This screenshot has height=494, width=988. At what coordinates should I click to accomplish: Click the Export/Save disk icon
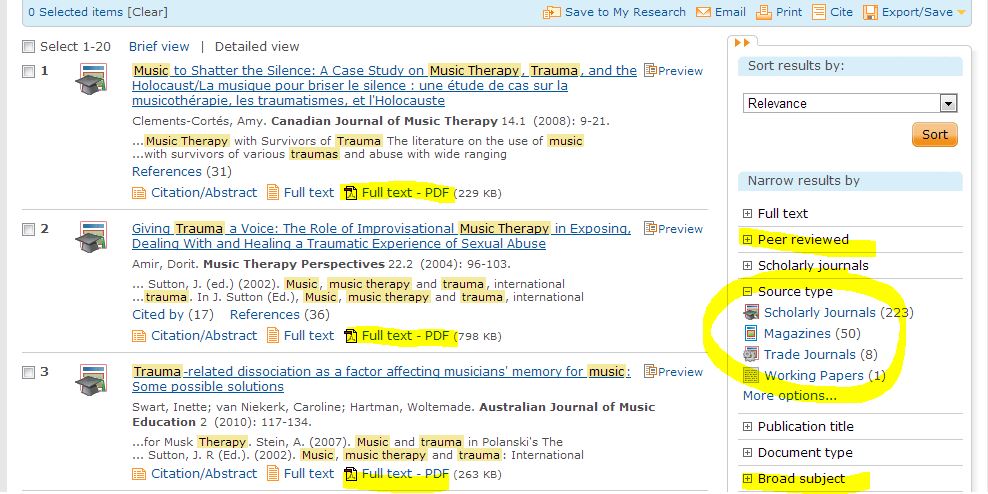pyautogui.click(x=870, y=12)
